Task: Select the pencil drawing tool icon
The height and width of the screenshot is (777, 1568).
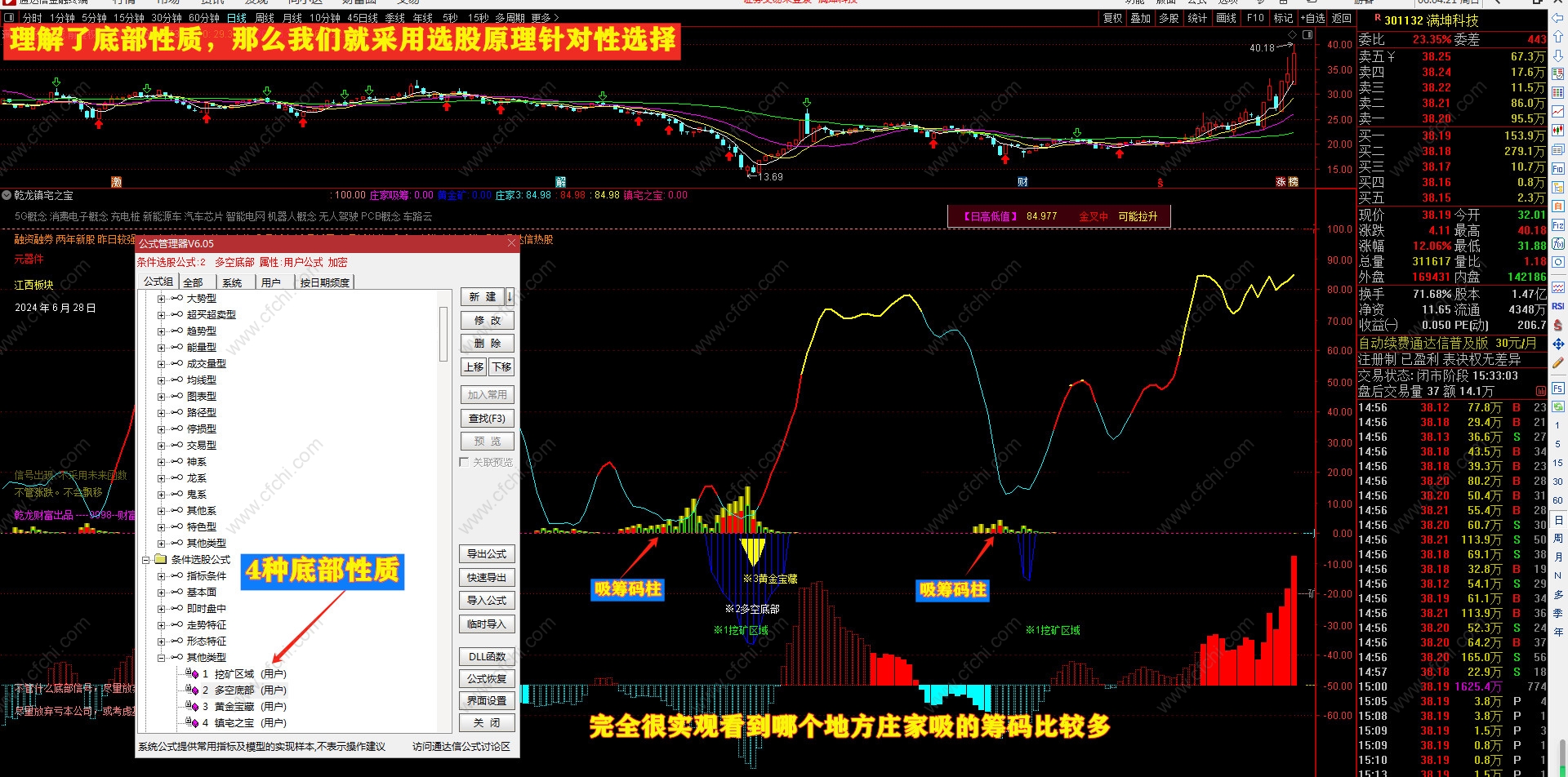Action: pyautogui.click(x=1558, y=363)
